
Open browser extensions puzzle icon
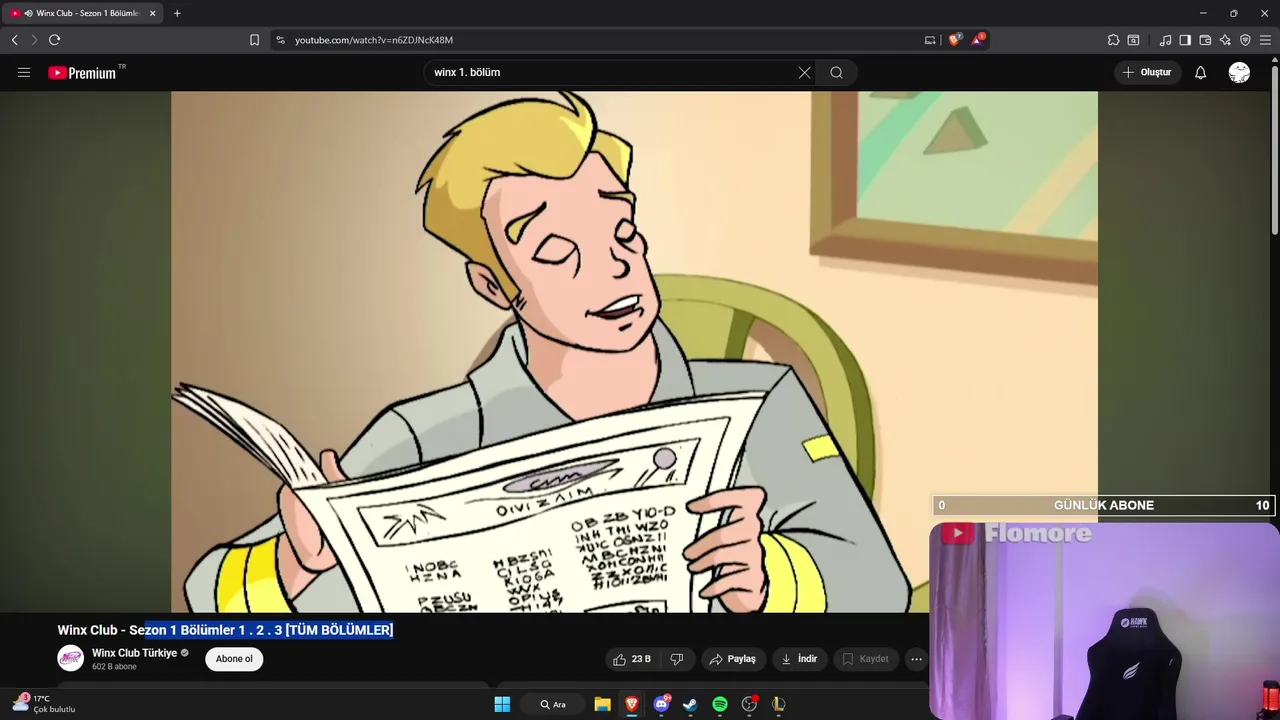pyautogui.click(x=1113, y=40)
